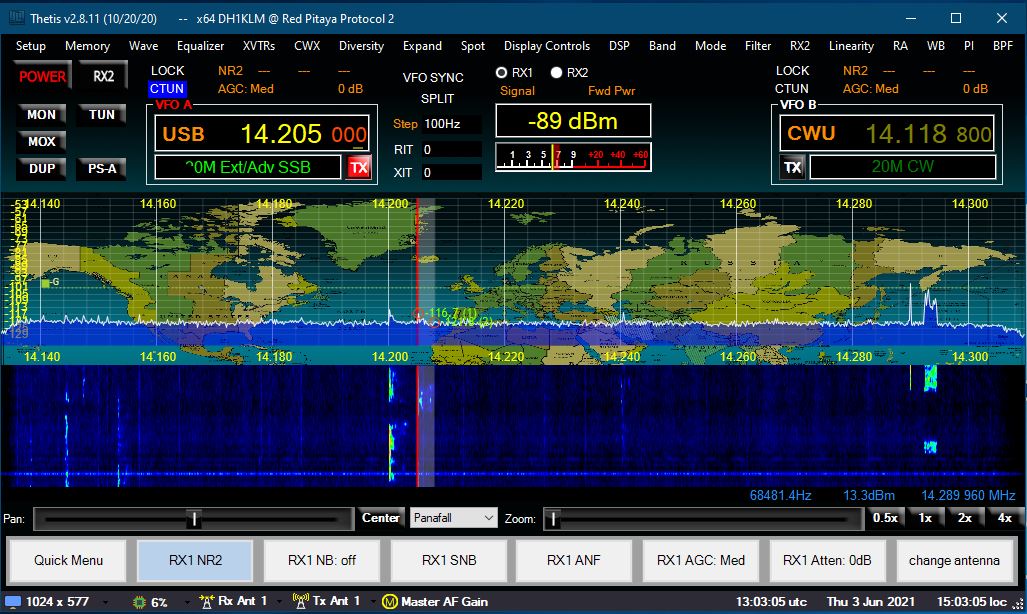Click the Master AF Gain icon
Image resolution: width=1027 pixels, height=614 pixels.
391,601
